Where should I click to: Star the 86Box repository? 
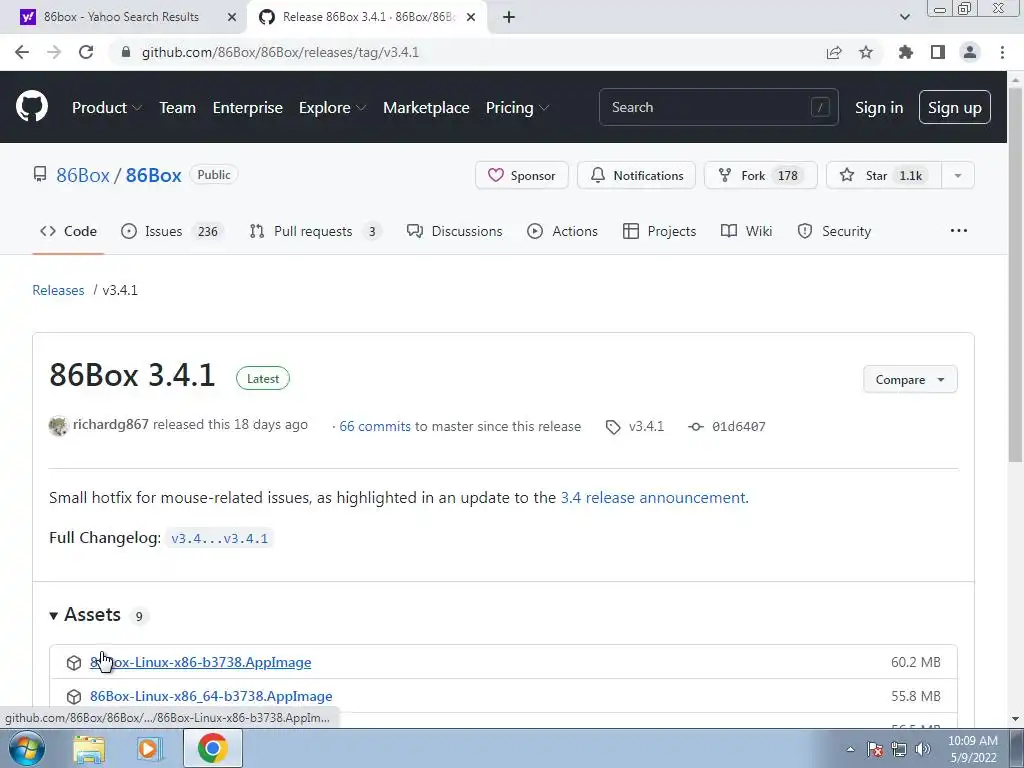[884, 175]
